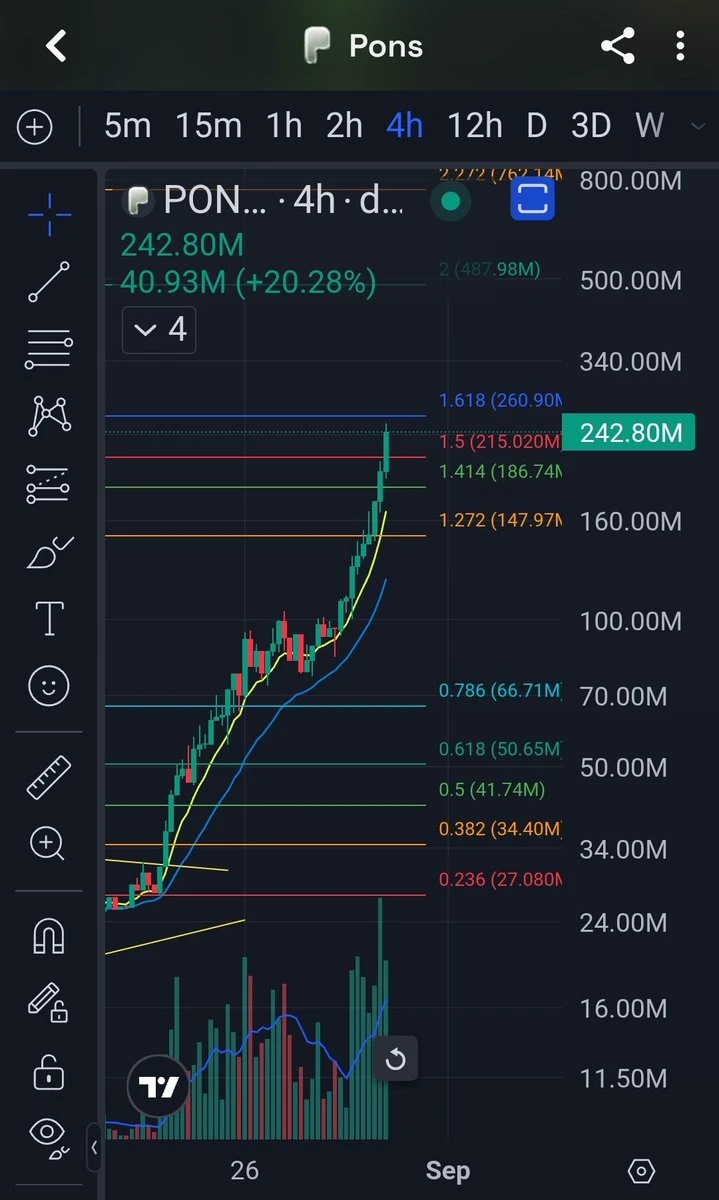Open the emoji stickers tool
The image size is (719, 1200).
[49, 686]
